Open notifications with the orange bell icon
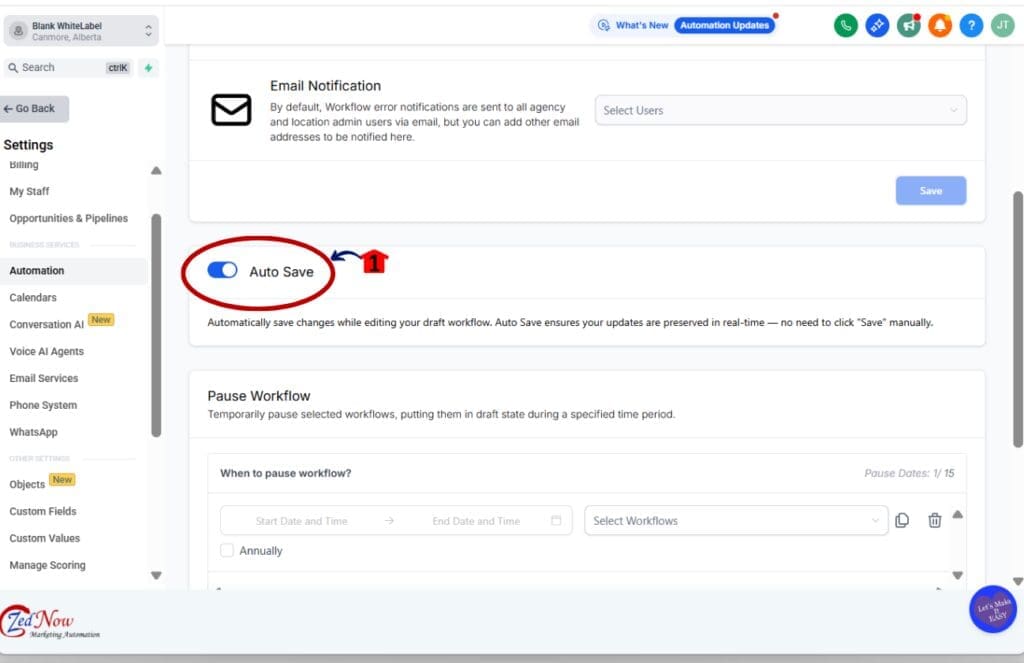 click(940, 25)
